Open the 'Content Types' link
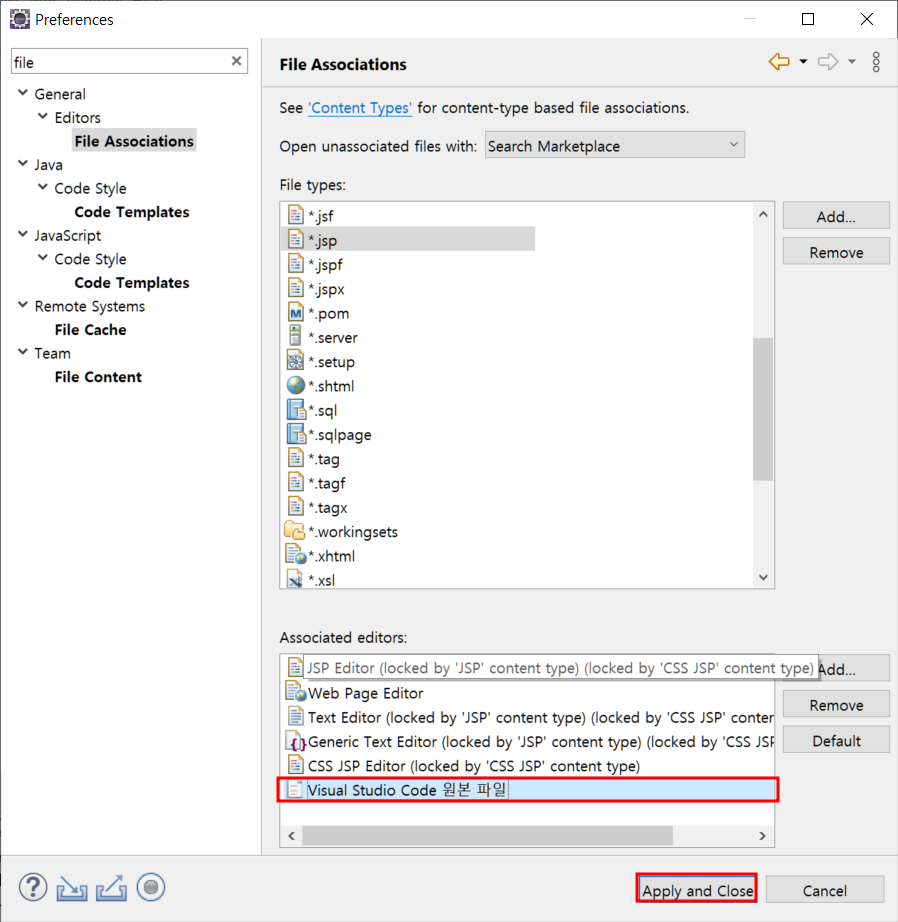 point(360,108)
